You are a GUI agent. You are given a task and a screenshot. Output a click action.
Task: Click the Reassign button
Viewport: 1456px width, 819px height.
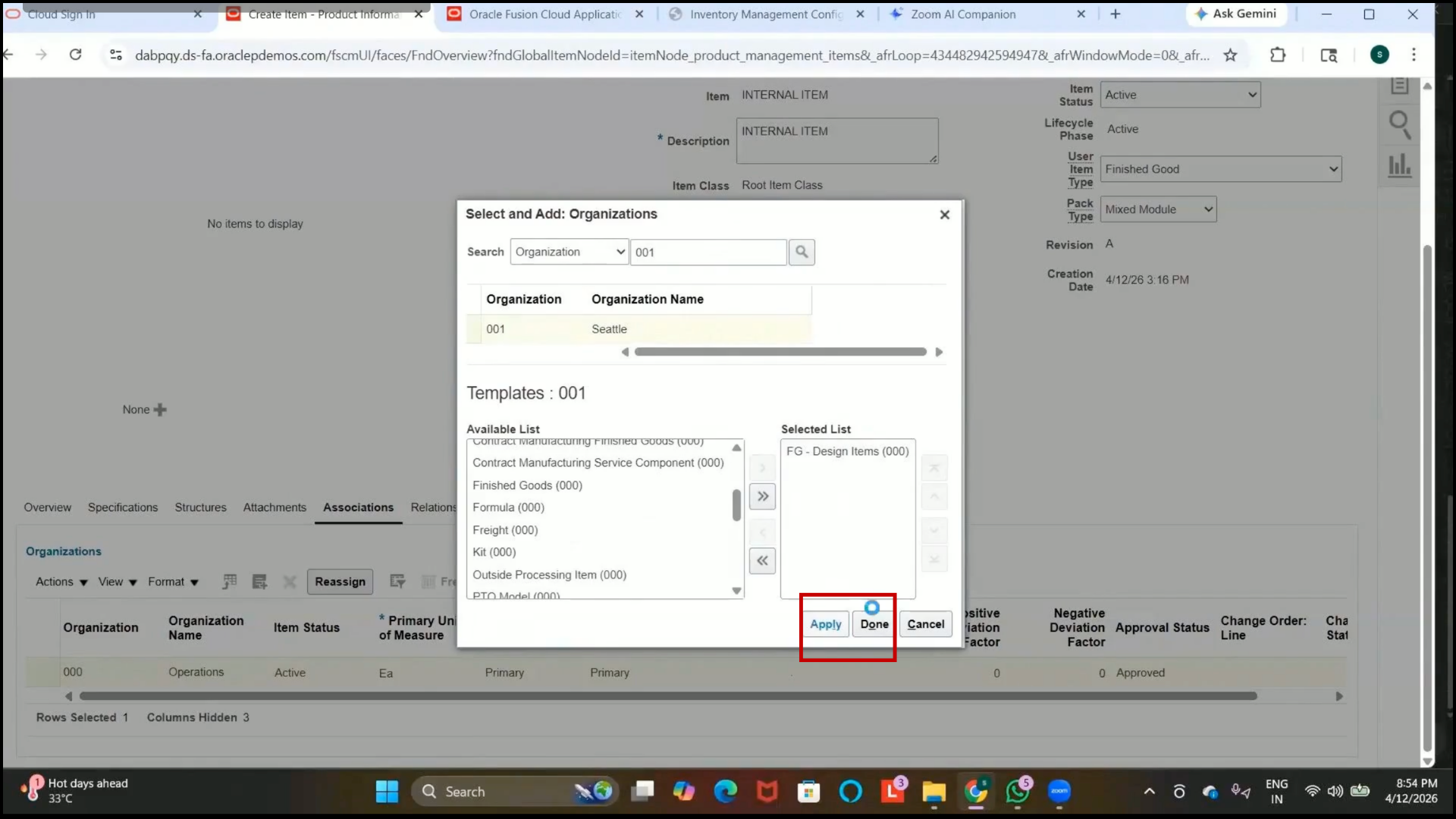click(340, 582)
